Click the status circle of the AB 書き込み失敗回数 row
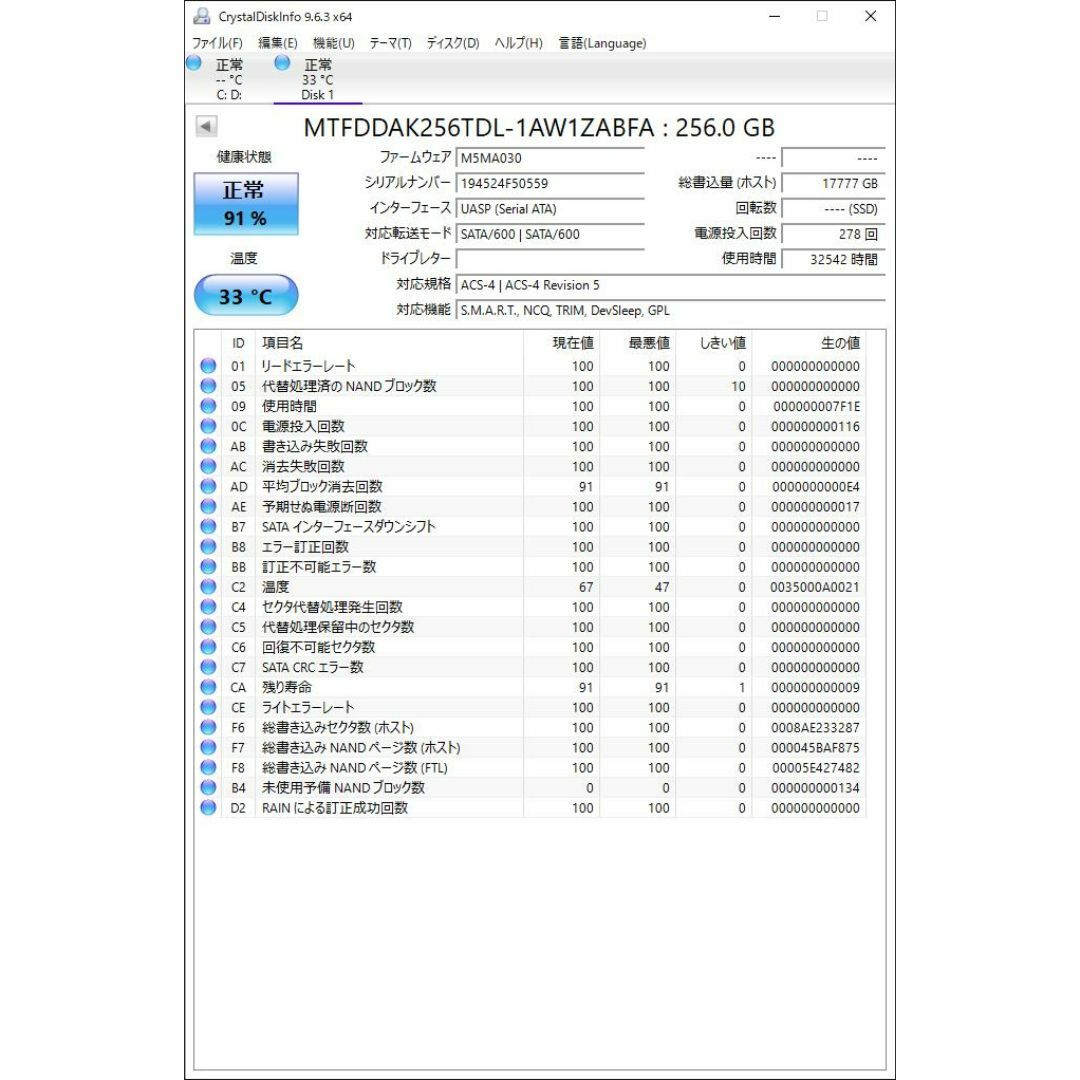Viewport: 1080px width, 1080px height. pyautogui.click(x=208, y=446)
